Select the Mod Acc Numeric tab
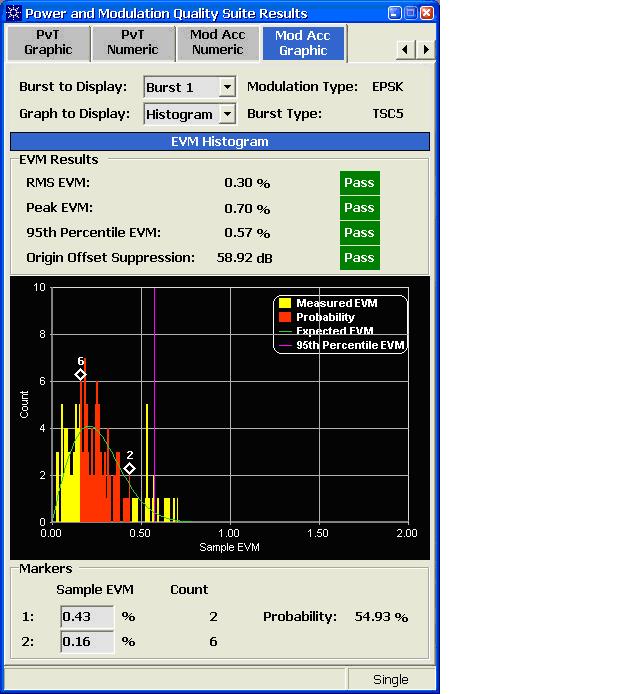 (217, 42)
